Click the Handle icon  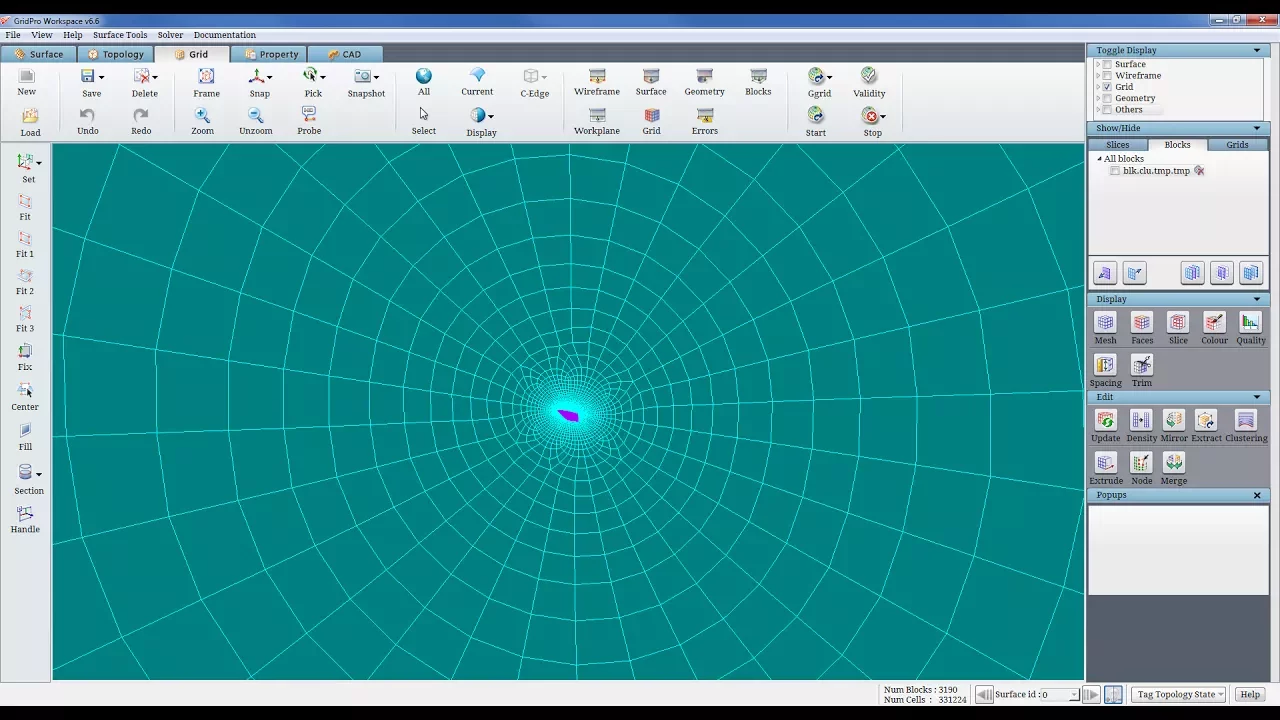click(x=25, y=513)
